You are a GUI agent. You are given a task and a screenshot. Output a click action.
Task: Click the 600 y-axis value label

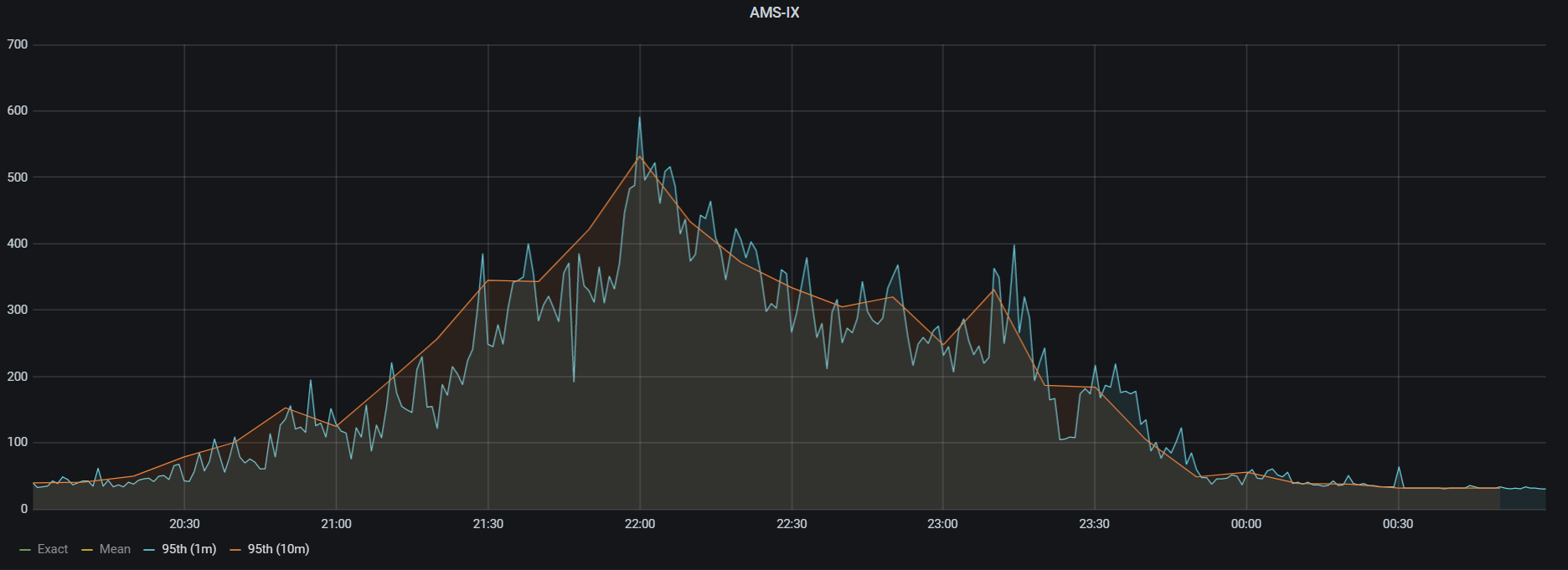[18, 110]
